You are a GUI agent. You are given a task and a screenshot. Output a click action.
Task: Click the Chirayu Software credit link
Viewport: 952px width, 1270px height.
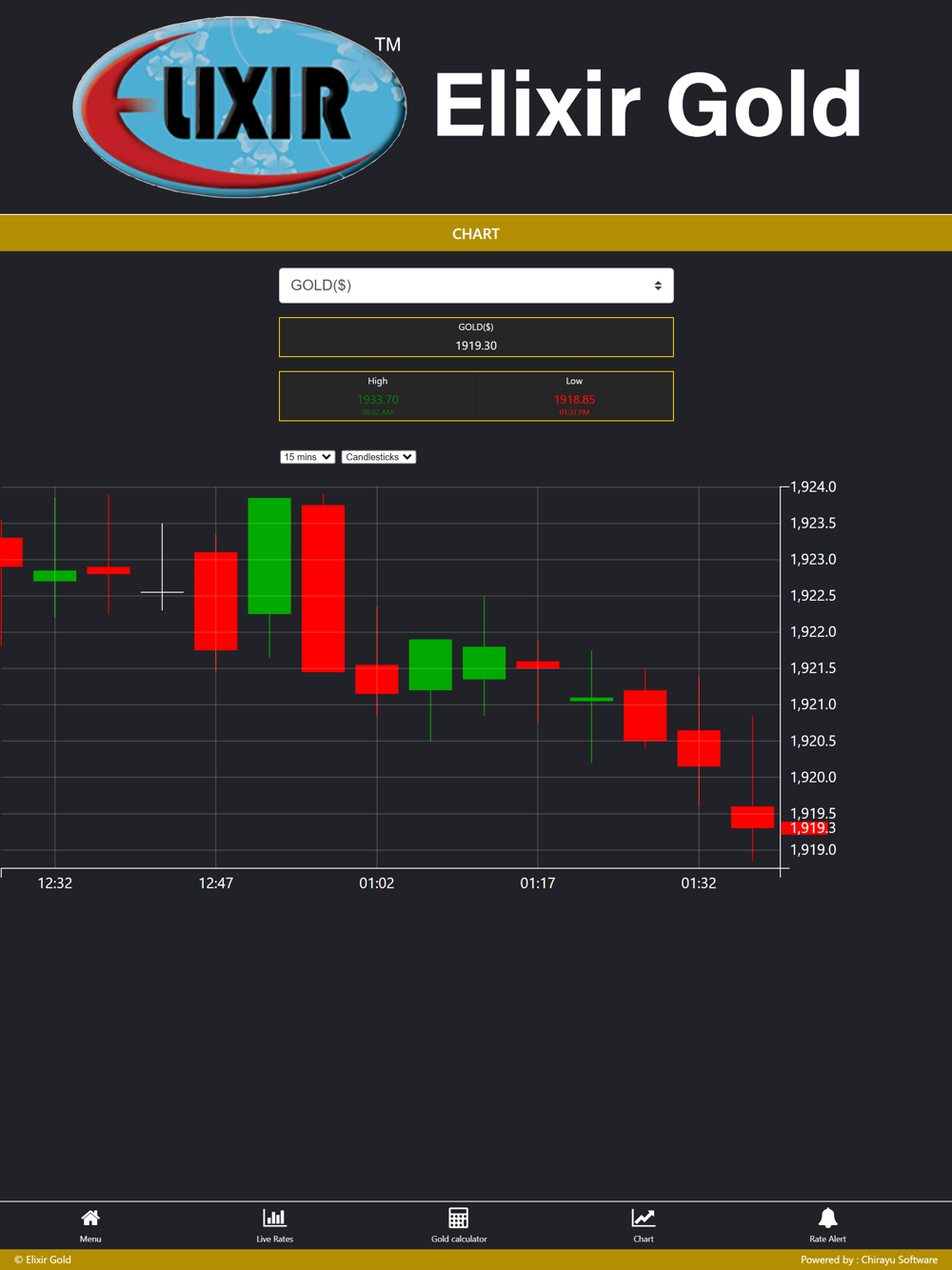tap(899, 1260)
